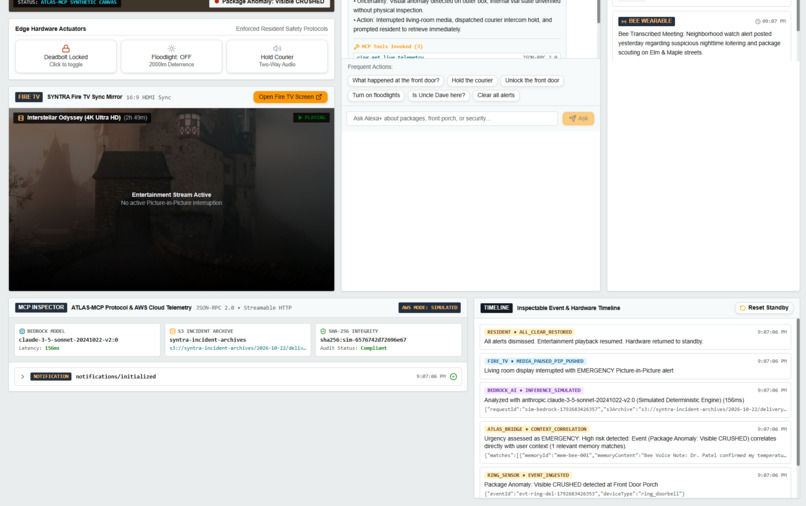Select 'Hold the courier' quick action
This screenshot has width=806, height=506.
tap(472, 80)
